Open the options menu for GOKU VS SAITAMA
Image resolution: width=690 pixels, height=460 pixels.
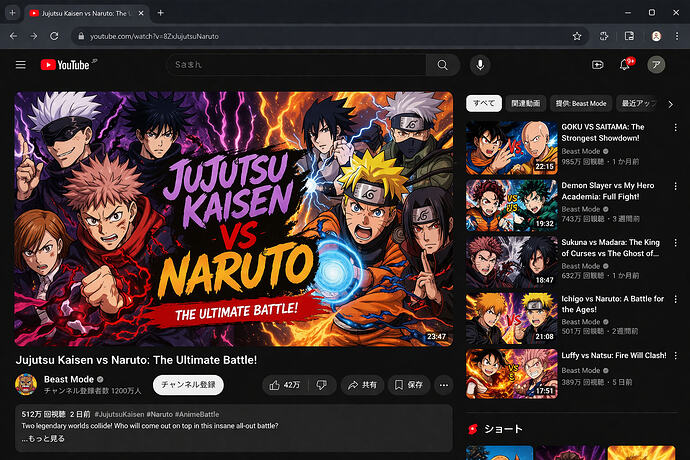[x=675, y=128]
